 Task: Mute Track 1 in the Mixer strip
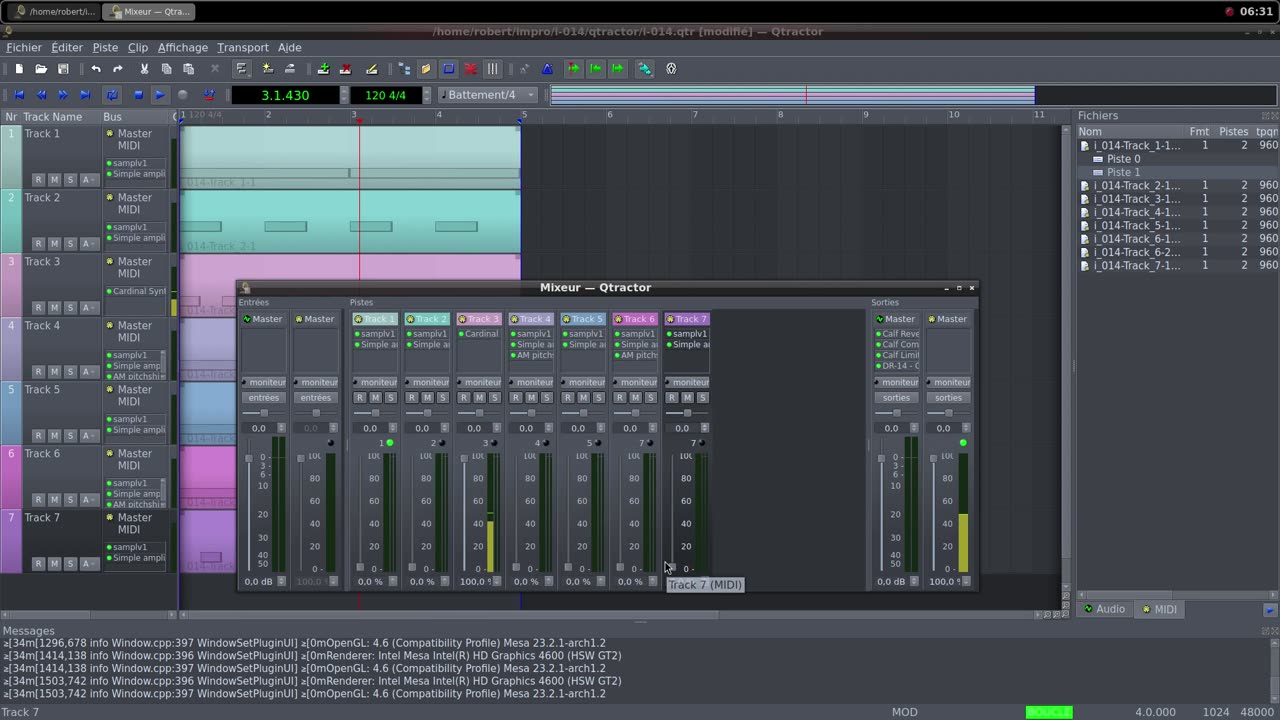click(375, 398)
